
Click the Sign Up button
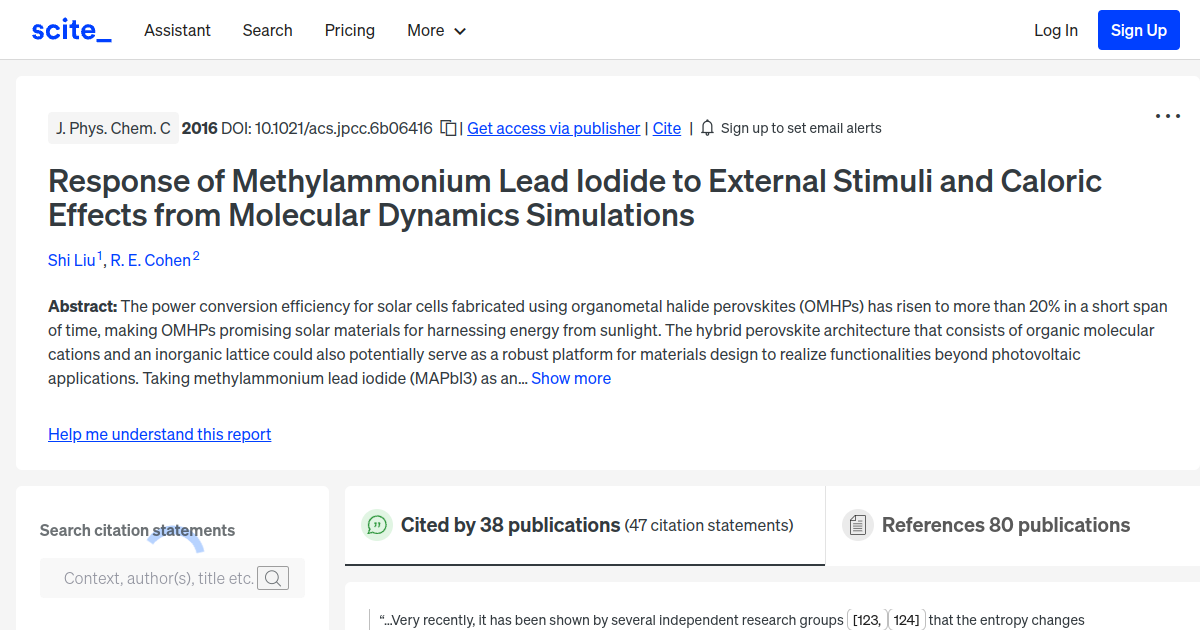(1138, 29)
